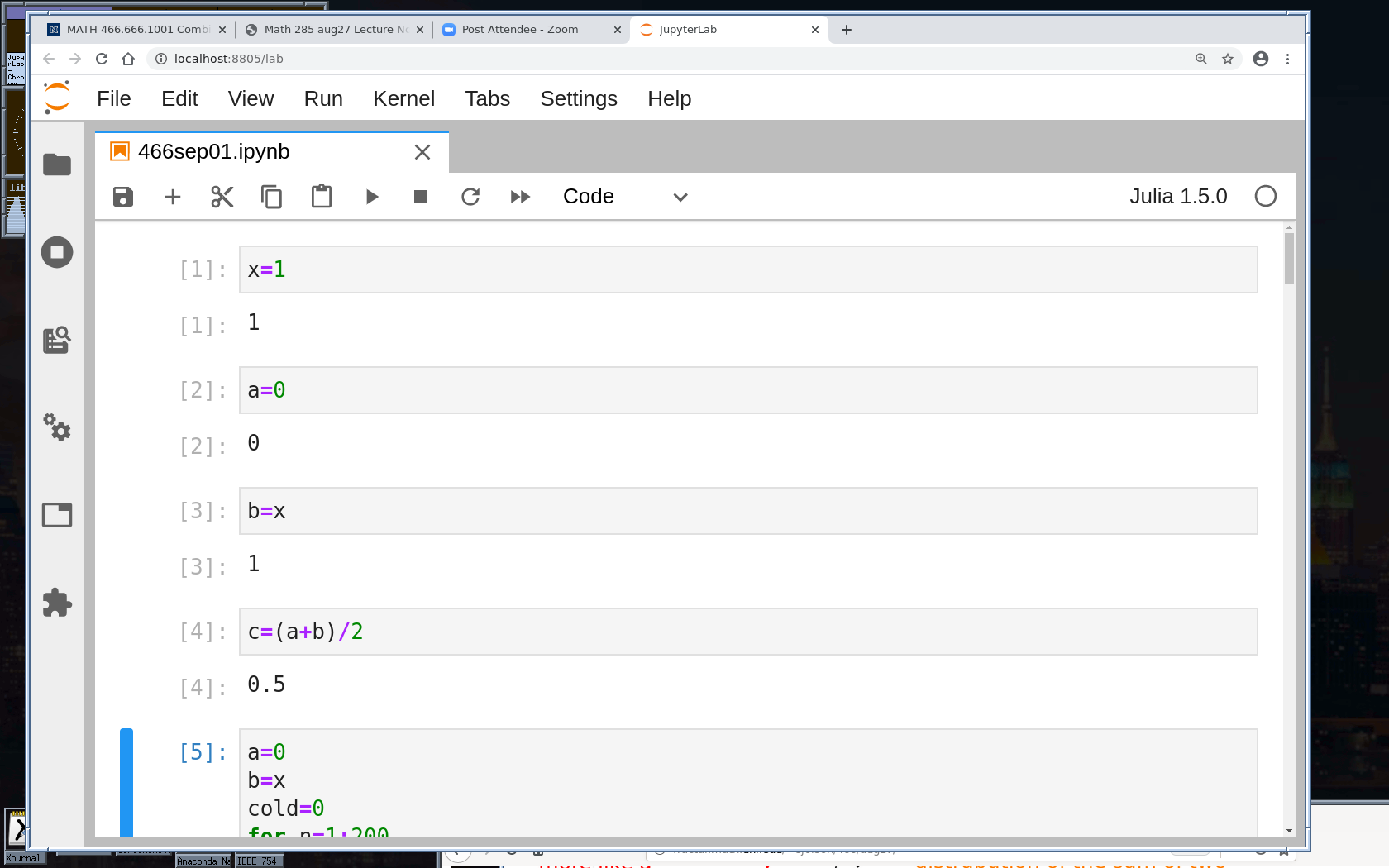Show Running Terminals and Kernels panel

[57, 252]
